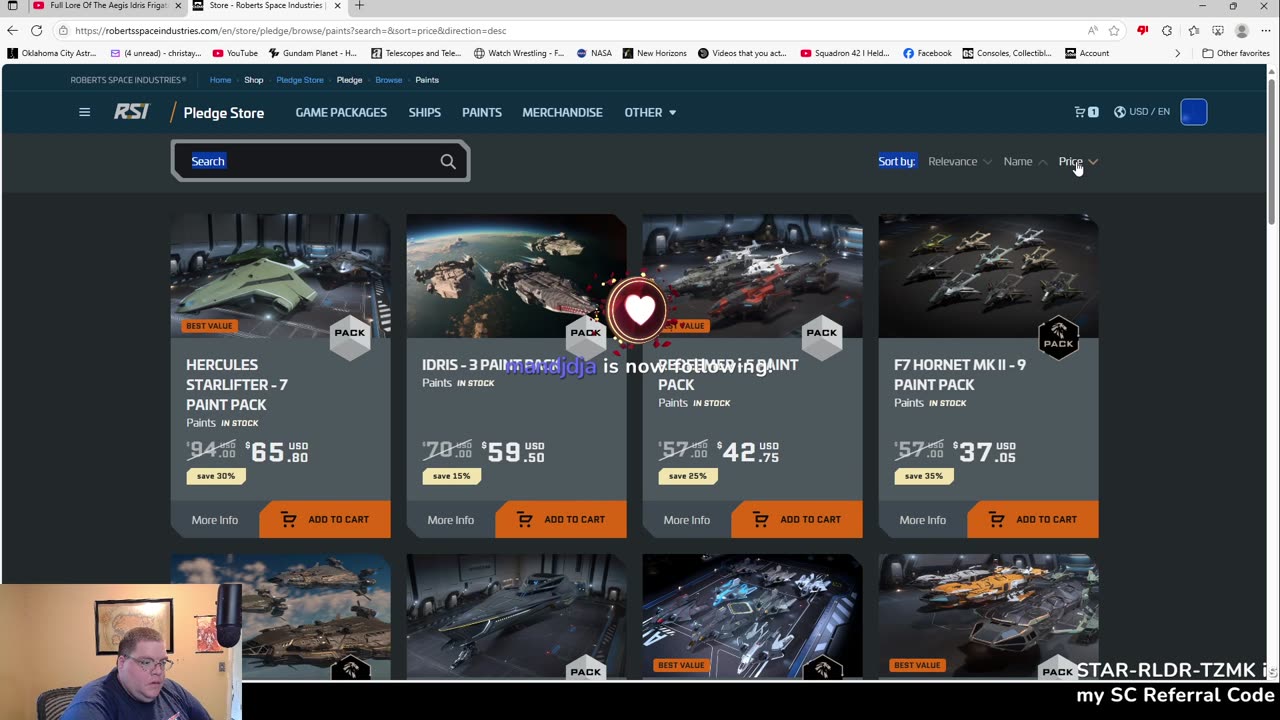Open the hamburger menu beside RSI logo

point(84,112)
